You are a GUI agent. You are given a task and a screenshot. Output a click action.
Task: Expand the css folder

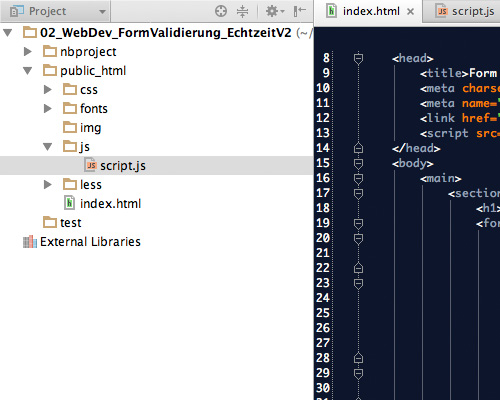coord(48,90)
